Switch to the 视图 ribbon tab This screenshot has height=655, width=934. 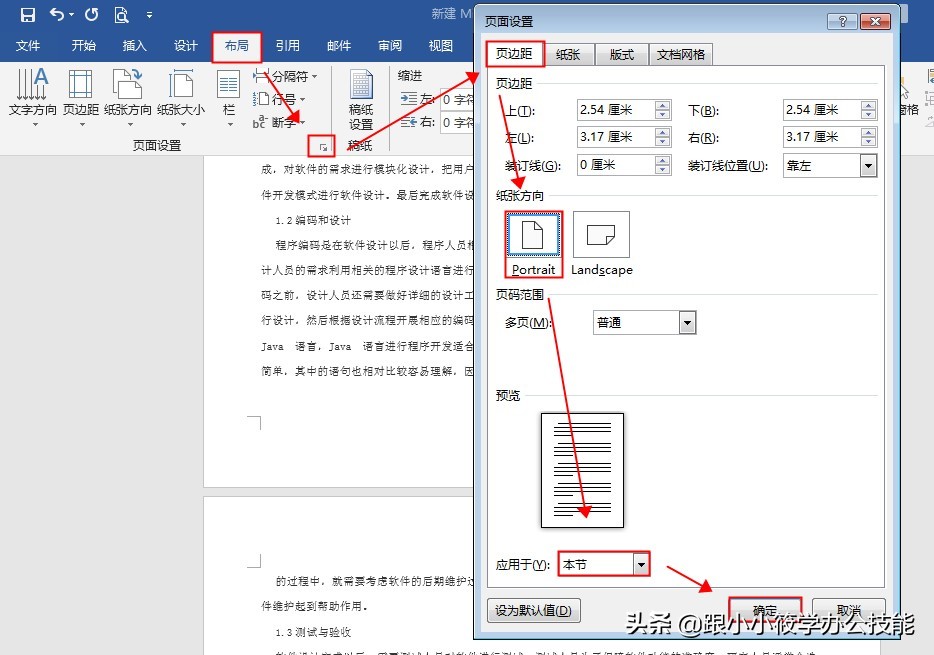click(441, 46)
